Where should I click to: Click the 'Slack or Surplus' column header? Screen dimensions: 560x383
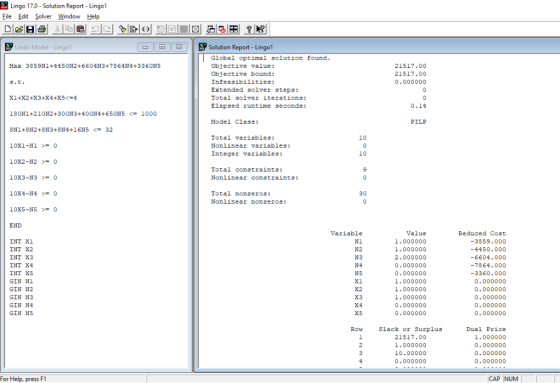[x=410, y=329]
